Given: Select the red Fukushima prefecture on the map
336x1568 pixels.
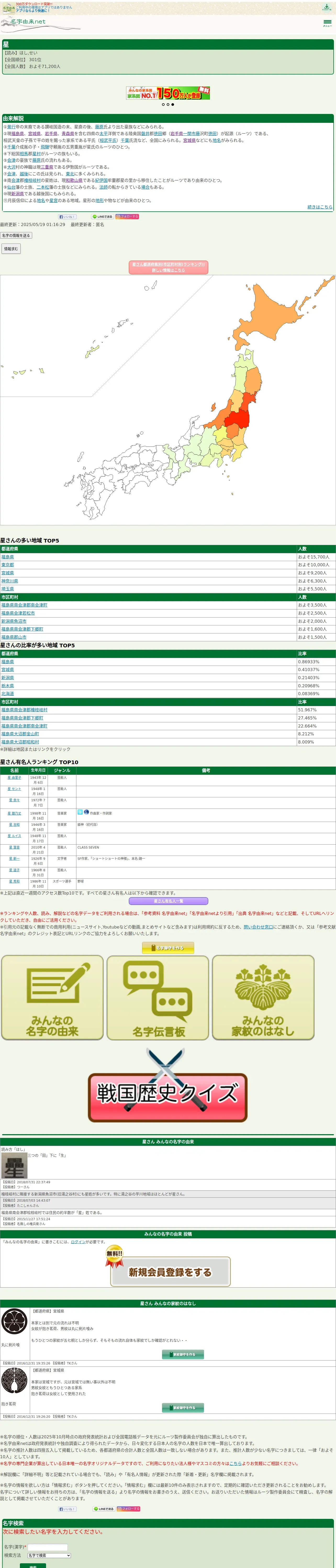Looking at the screenshot, I should click(237, 418).
